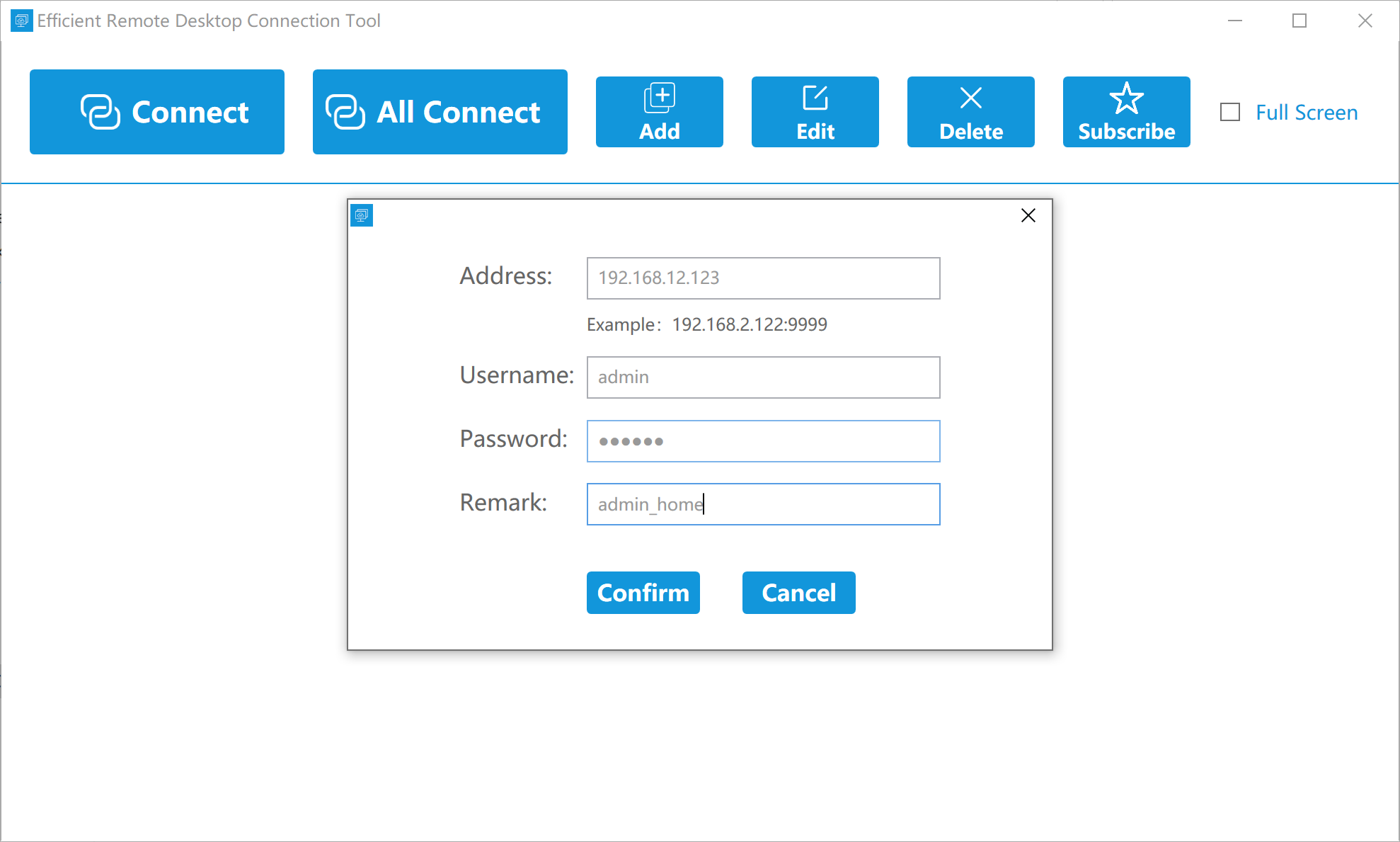Click the Delete X icon
Image resolution: width=1400 pixels, height=842 pixels.
970,98
